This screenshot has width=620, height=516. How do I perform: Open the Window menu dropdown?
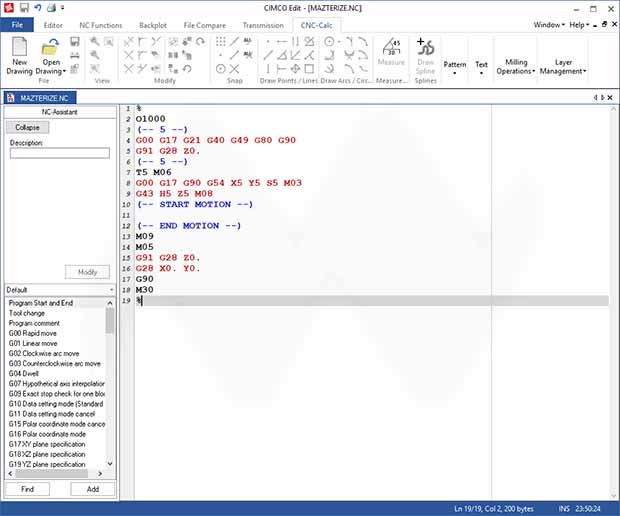(549, 25)
